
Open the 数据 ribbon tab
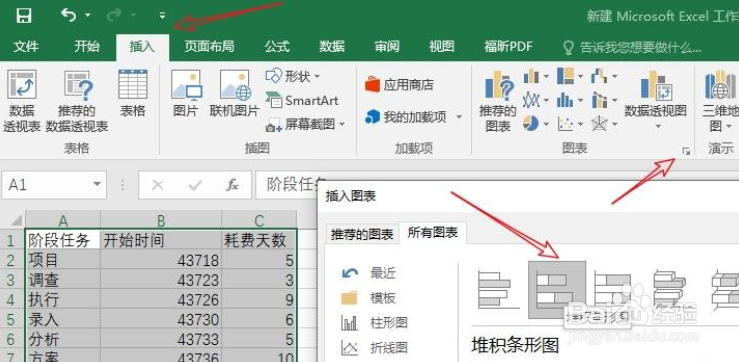pyautogui.click(x=332, y=46)
